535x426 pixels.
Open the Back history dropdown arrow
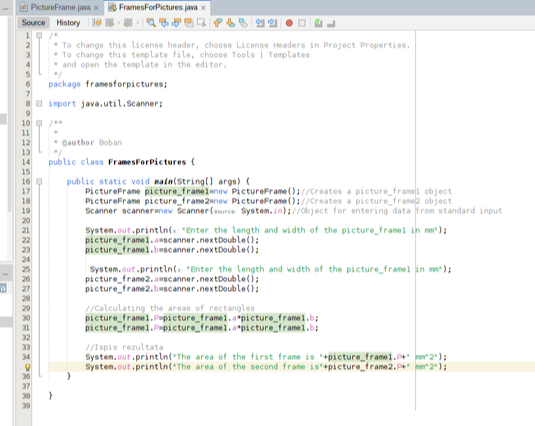coord(119,23)
